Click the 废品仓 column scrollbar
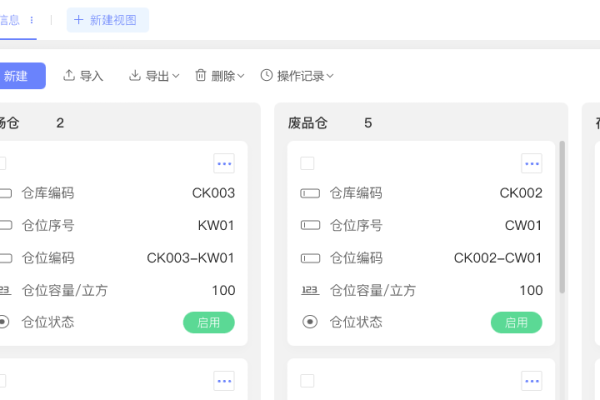The image size is (600, 400). point(562,217)
